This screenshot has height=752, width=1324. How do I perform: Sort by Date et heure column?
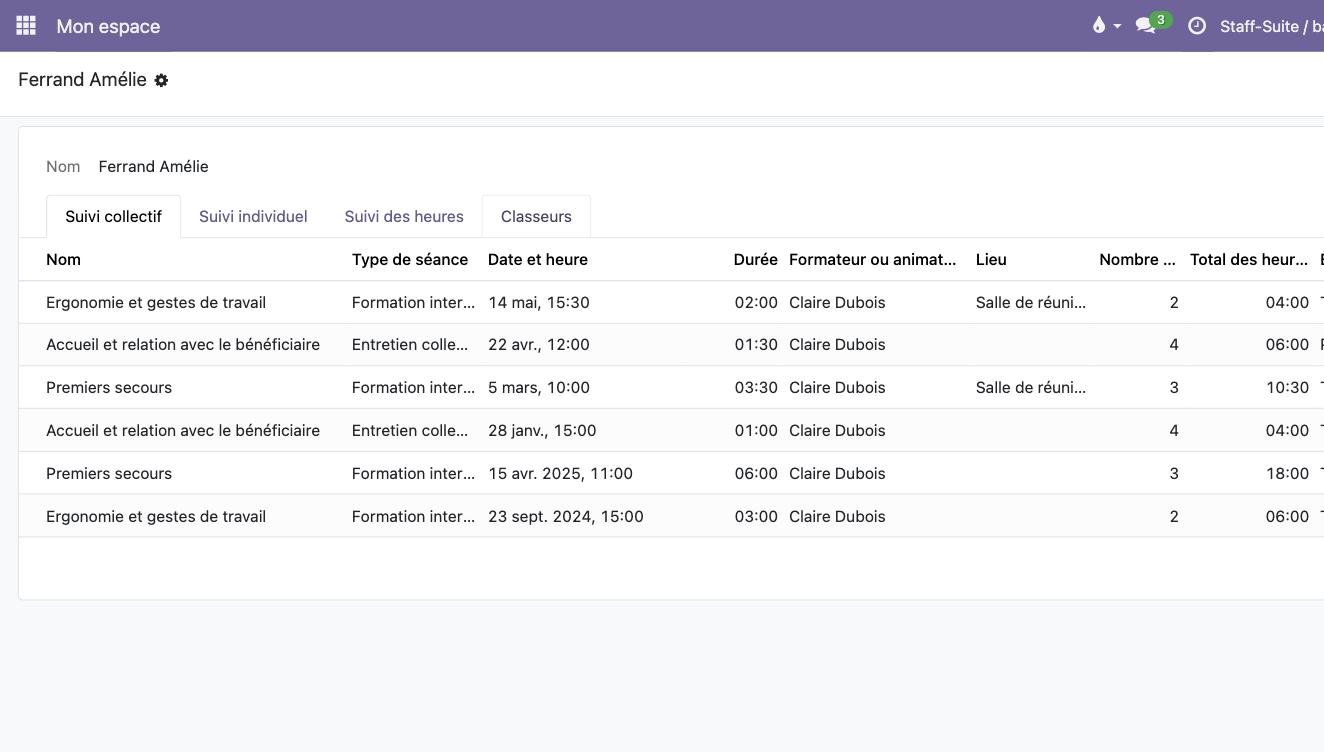pyautogui.click(x=538, y=259)
